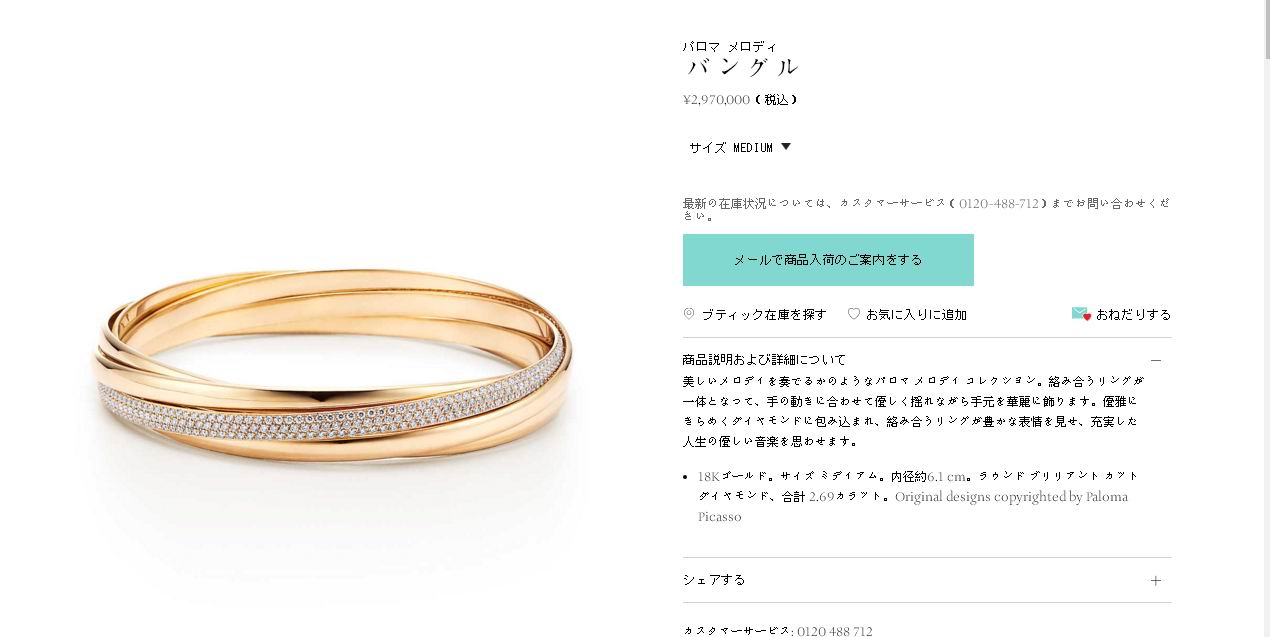Collapse product description with minus icon
Image resolution: width=1270 pixels, height=637 pixels.
1156,360
